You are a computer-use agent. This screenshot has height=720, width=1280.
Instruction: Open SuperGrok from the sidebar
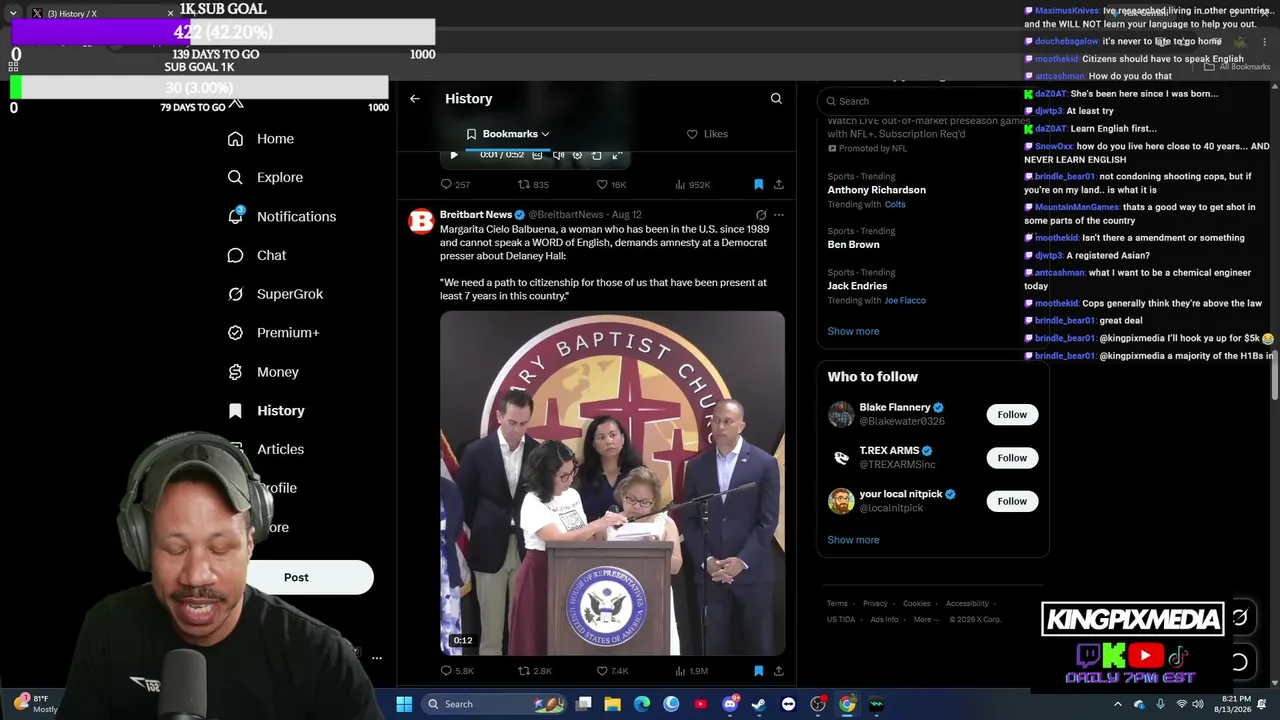tap(275, 294)
